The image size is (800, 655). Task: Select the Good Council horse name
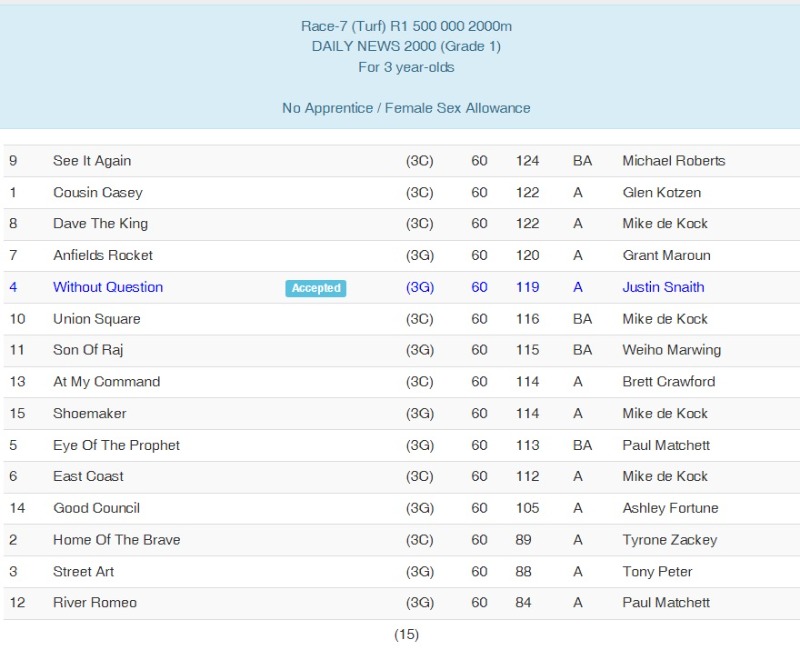(x=96, y=508)
